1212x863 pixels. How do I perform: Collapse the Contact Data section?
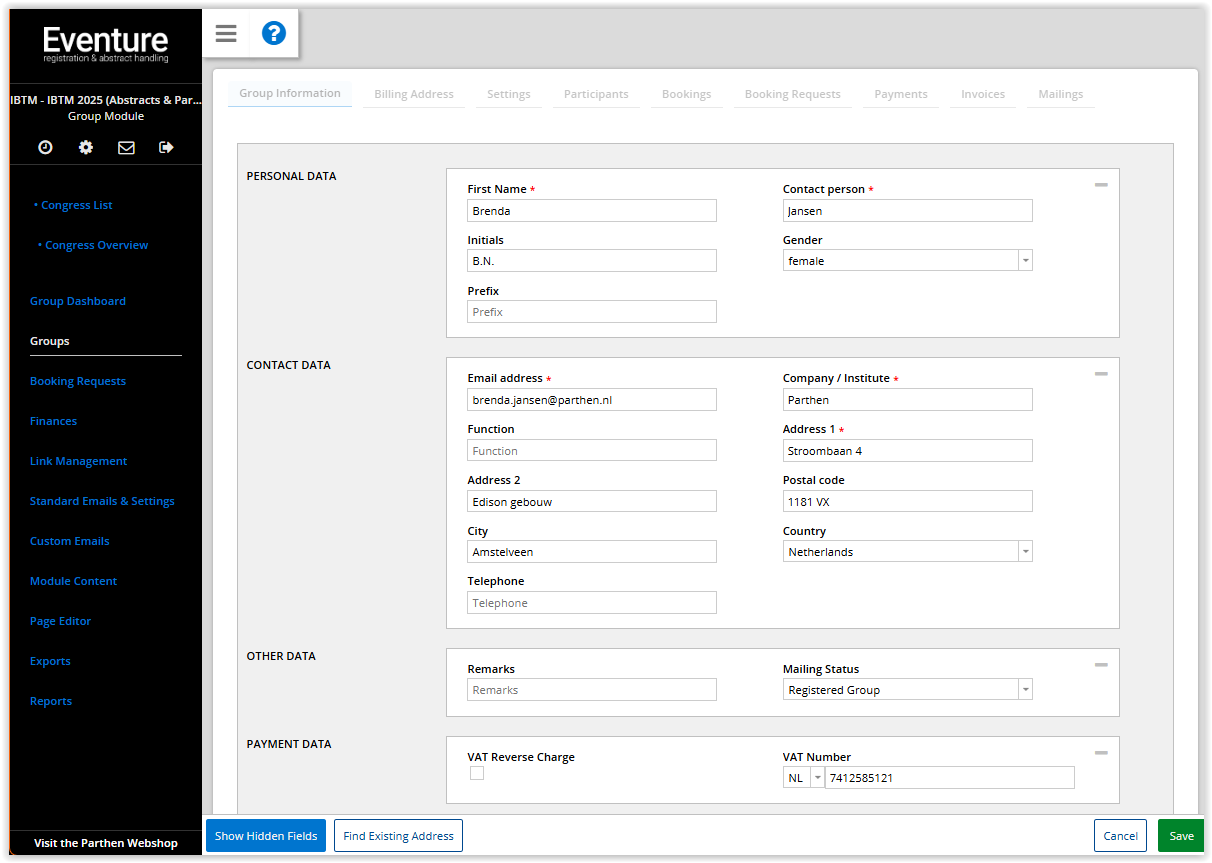tap(1101, 374)
